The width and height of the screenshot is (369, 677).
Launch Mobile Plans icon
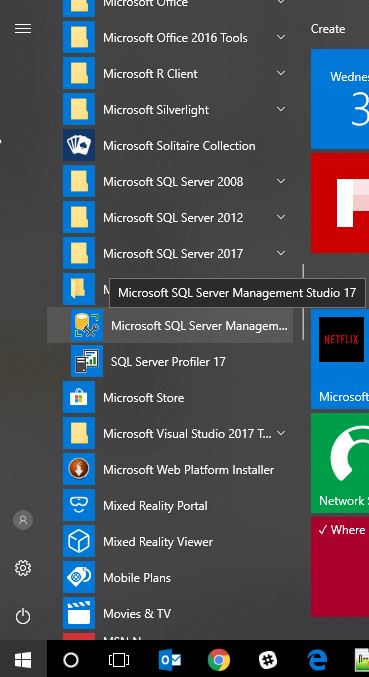79,577
